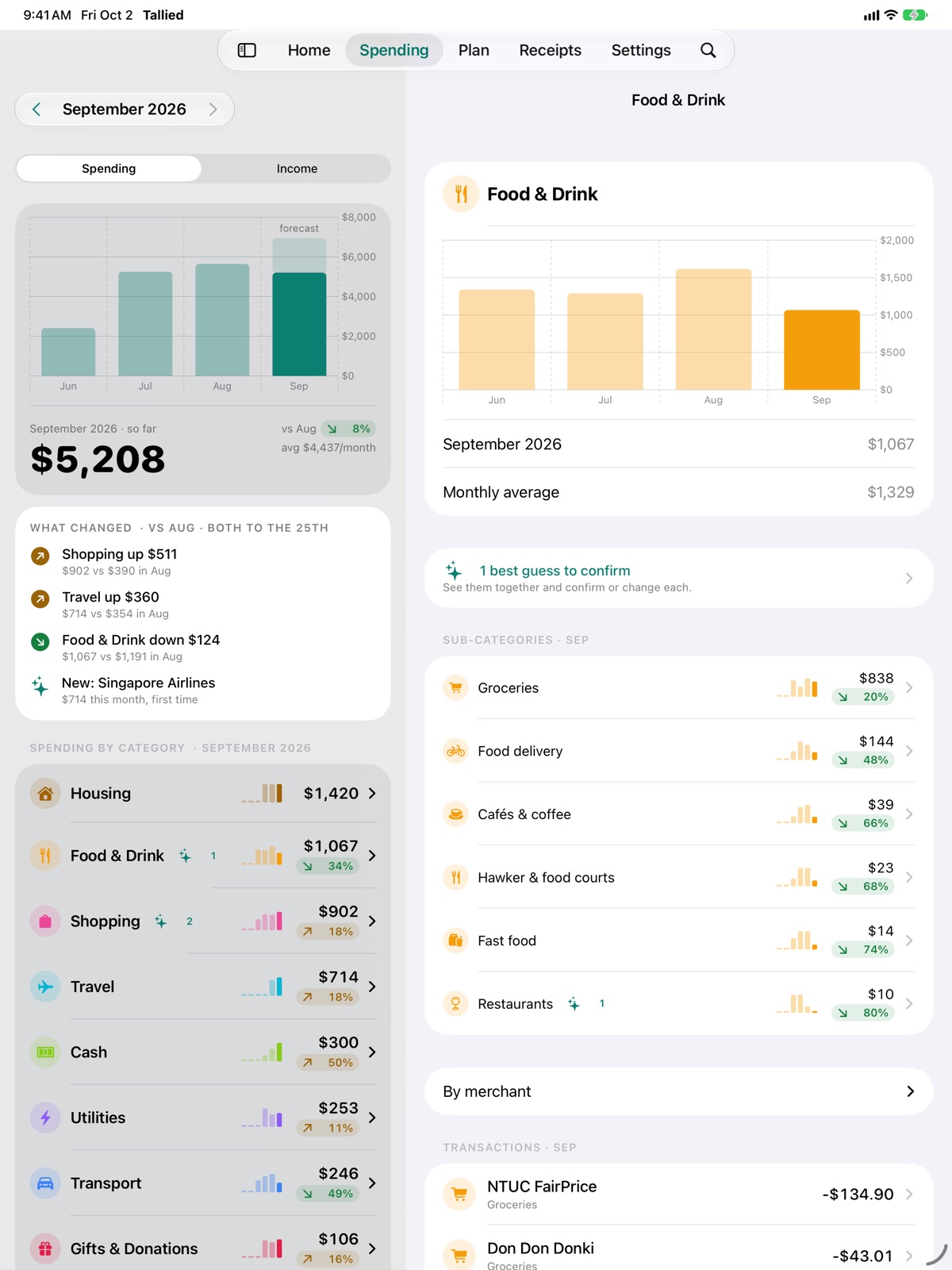Open the Groceries sub-category chevron

pos(909,687)
